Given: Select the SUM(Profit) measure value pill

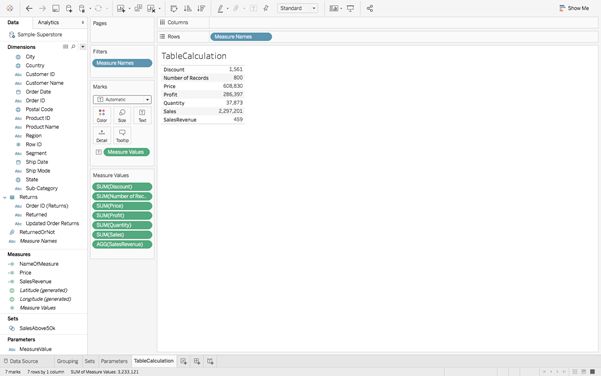Looking at the screenshot, I should coord(122,215).
